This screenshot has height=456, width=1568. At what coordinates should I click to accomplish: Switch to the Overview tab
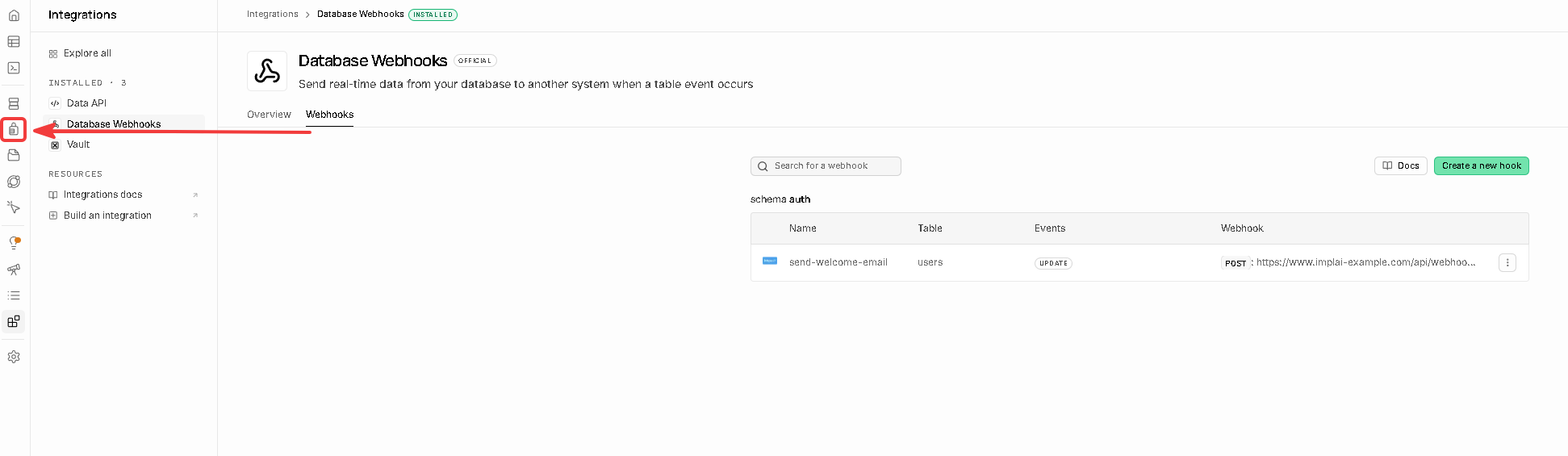click(x=269, y=115)
